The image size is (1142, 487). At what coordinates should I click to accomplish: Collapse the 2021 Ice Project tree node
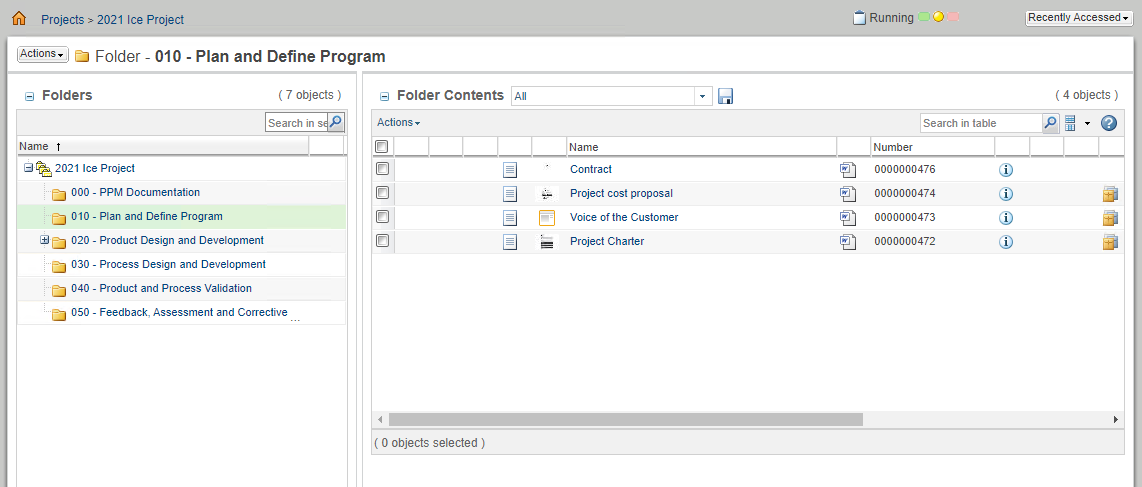click(28, 168)
